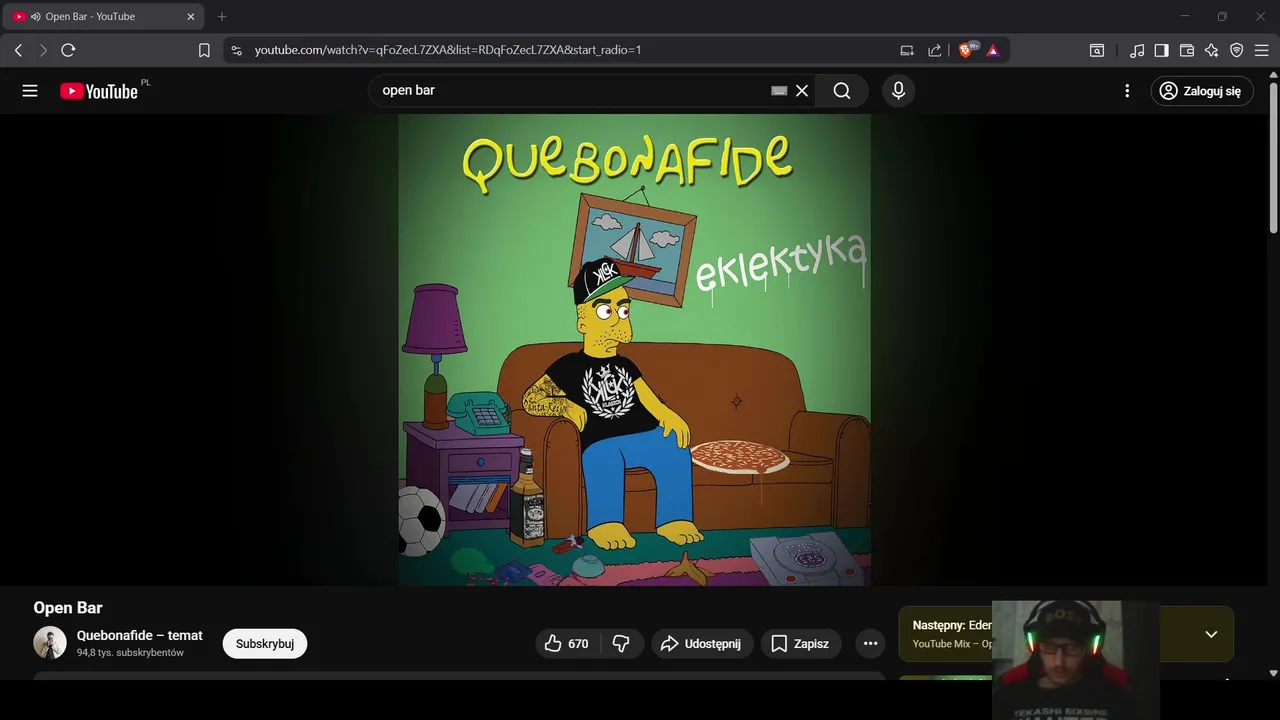
Task: Share the video via Udostępnij
Action: (x=702, y=644)
